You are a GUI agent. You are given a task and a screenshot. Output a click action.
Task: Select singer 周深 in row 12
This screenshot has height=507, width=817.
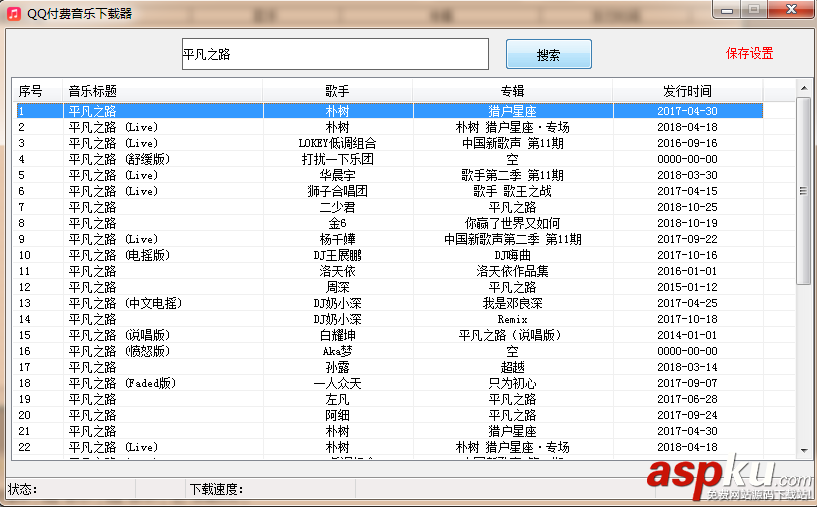tap(338, 287)
